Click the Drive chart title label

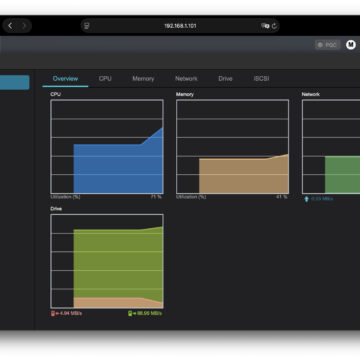point(56,209)
